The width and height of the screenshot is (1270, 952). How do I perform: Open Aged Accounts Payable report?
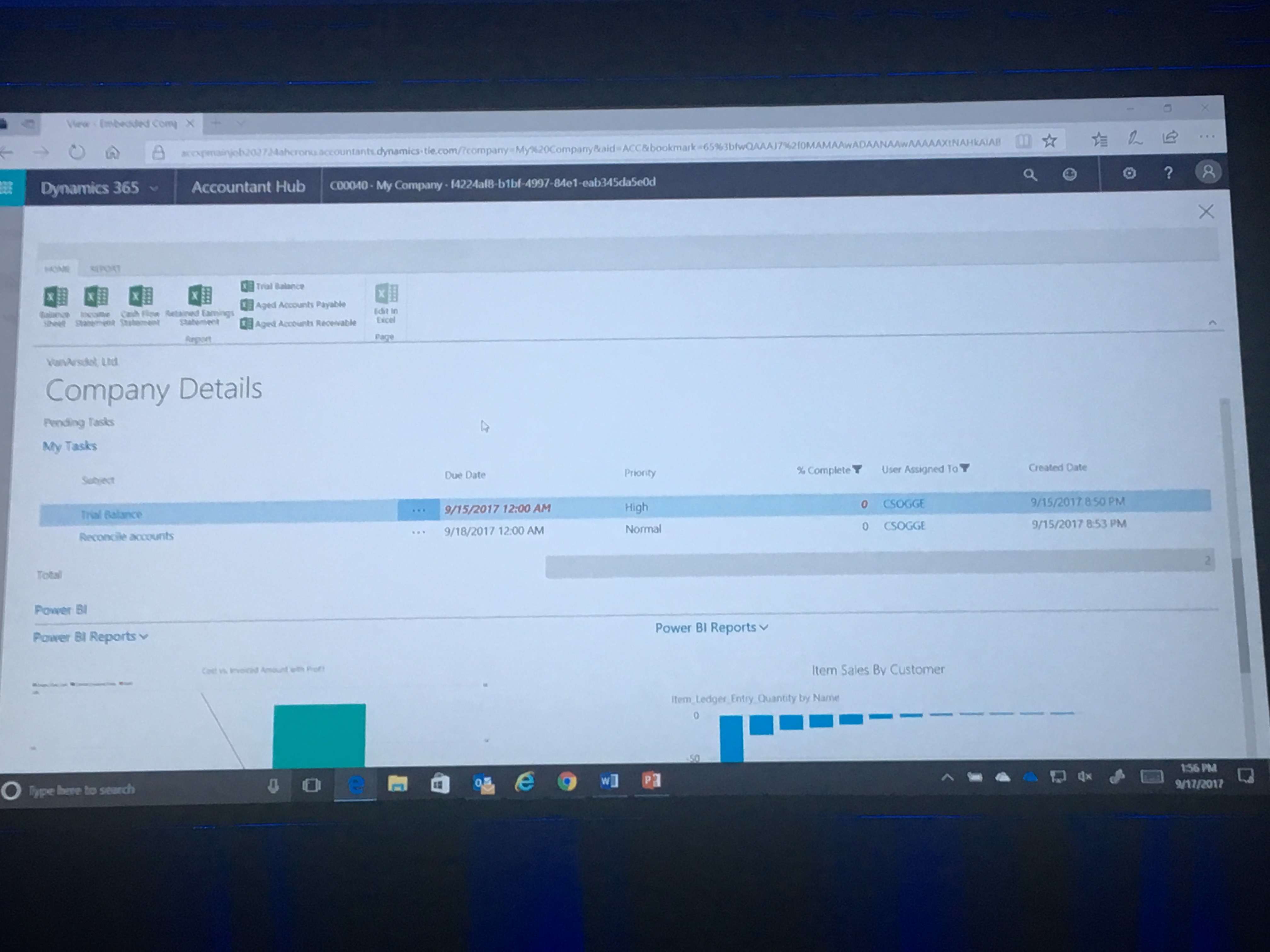click(293, 305)
